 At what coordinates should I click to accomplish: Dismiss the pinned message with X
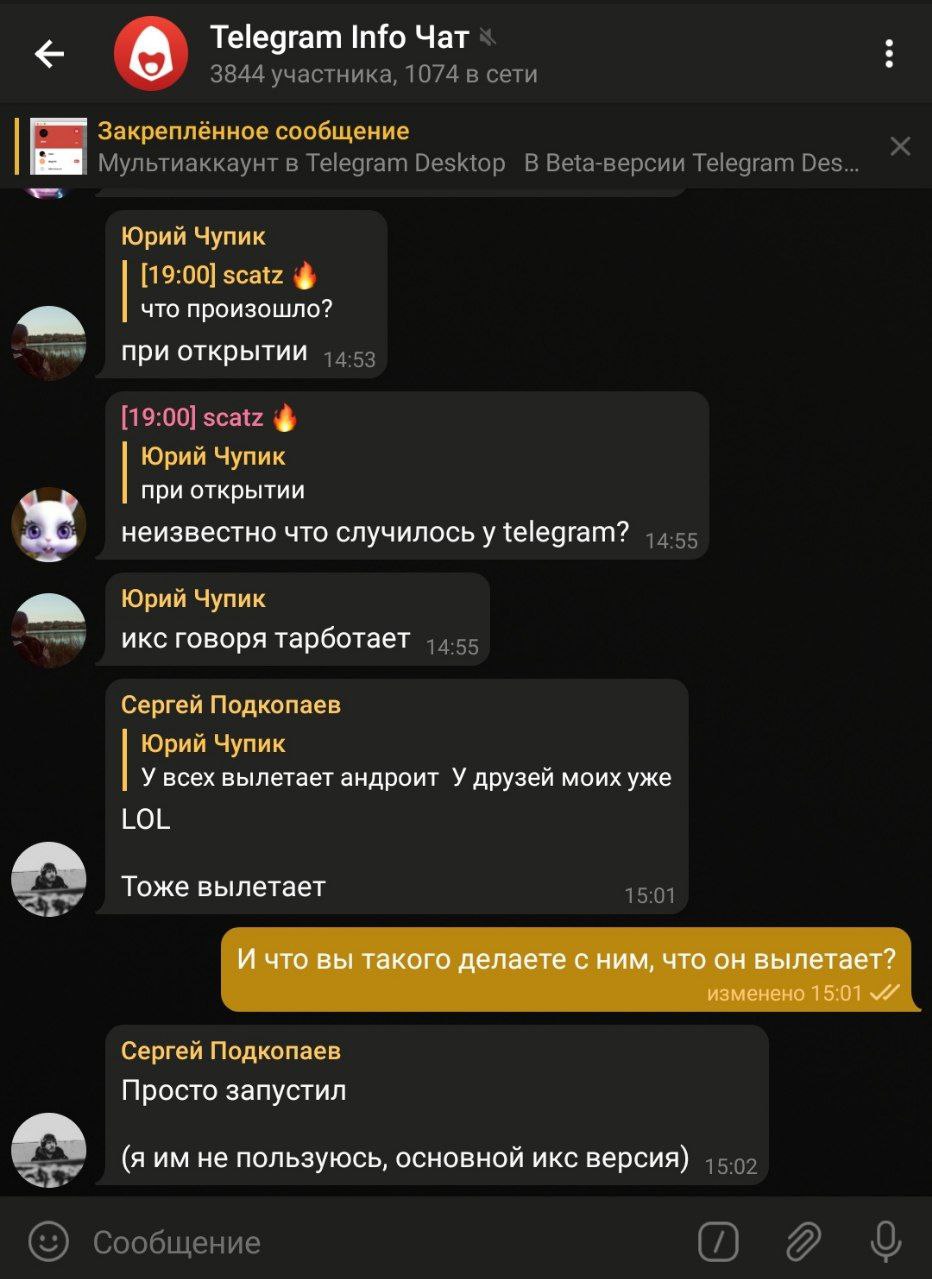click(x=900, y=147)
